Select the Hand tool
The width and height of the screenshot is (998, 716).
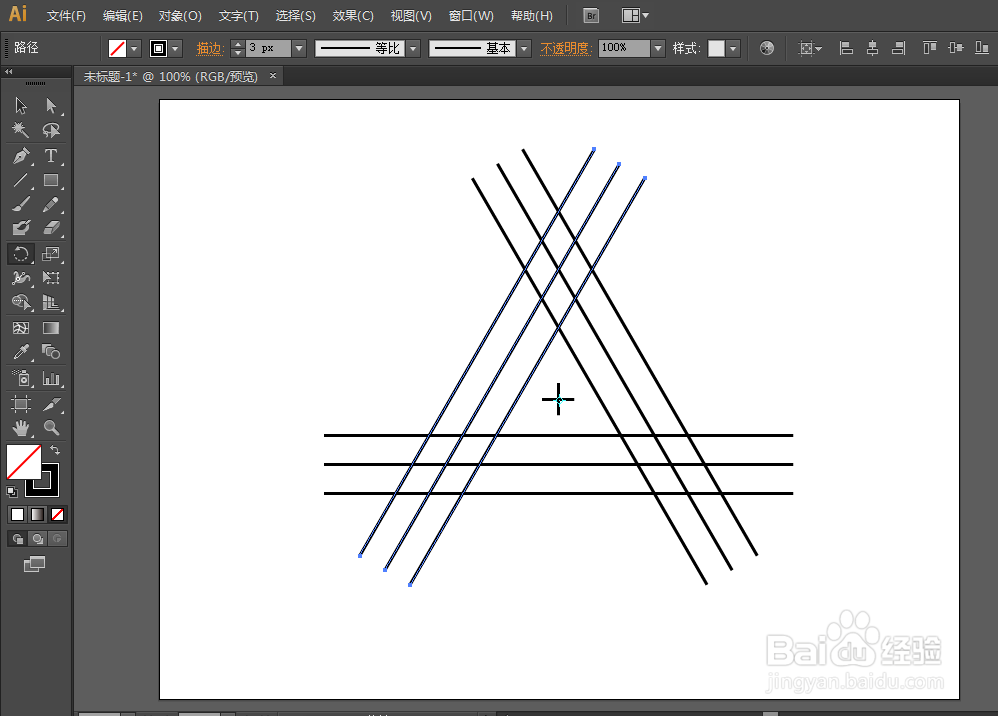tap(20, 428)
